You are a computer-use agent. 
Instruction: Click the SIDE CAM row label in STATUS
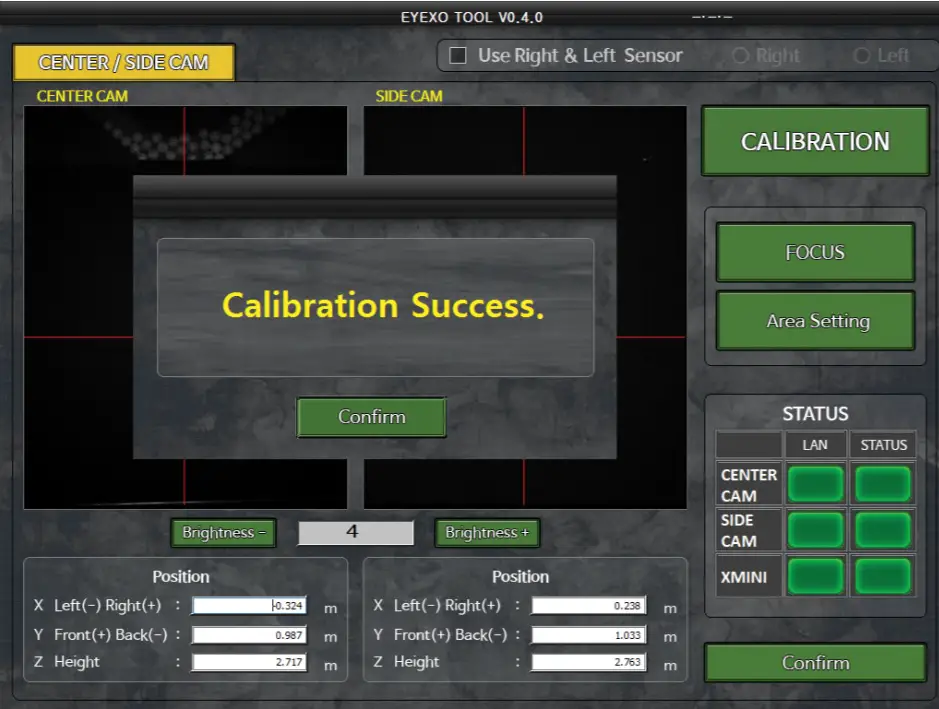click(739, 531)
